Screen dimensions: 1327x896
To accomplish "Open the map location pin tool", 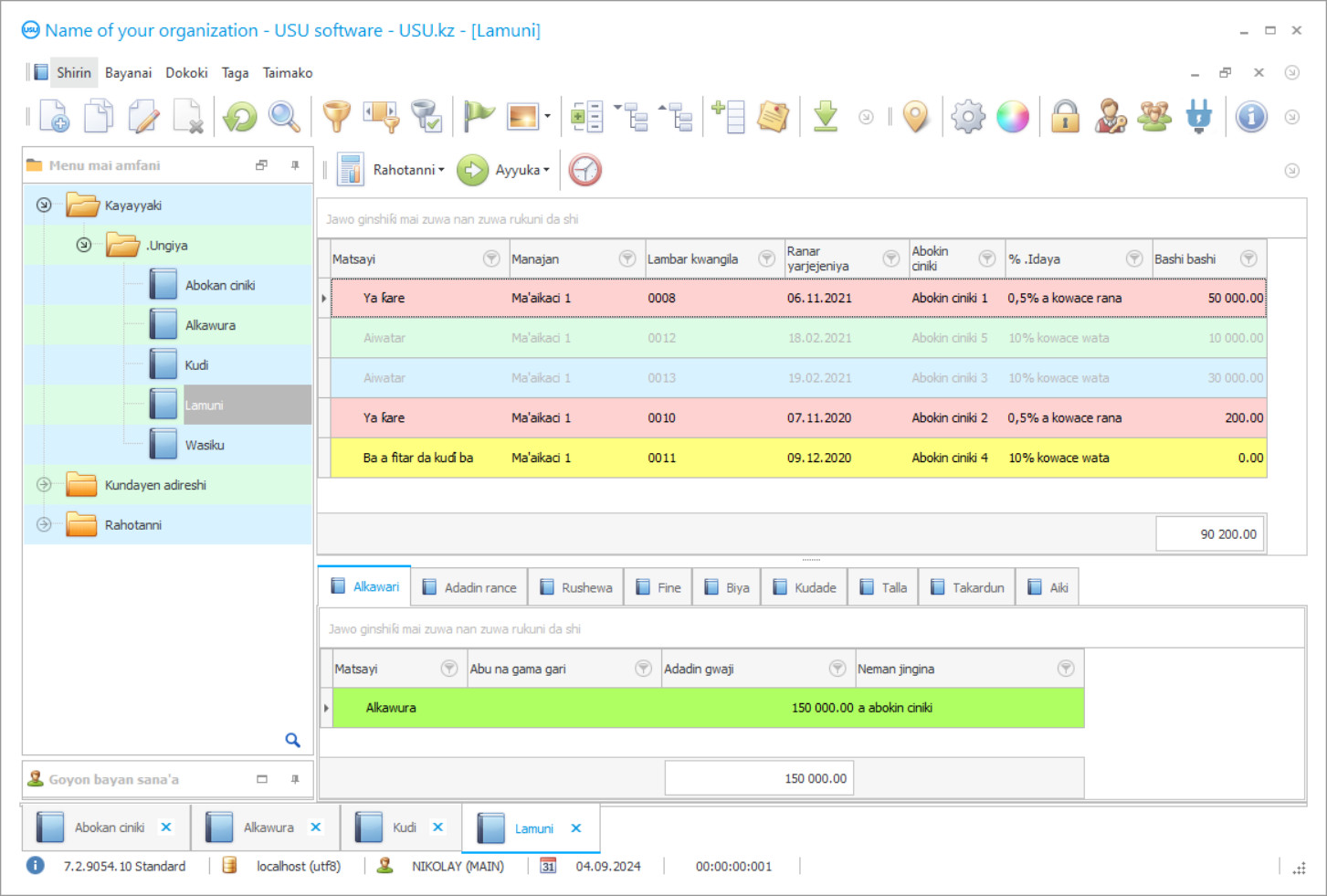I will [x=915, y=117].
